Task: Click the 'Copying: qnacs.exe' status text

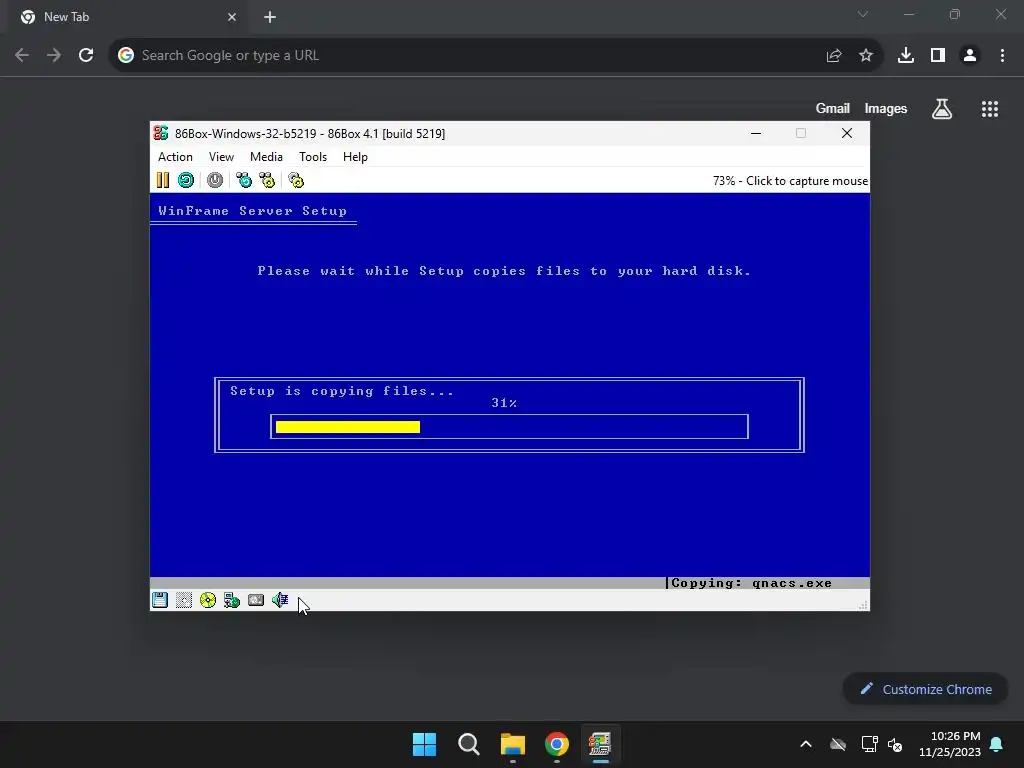Action: [x=751, y=583]
